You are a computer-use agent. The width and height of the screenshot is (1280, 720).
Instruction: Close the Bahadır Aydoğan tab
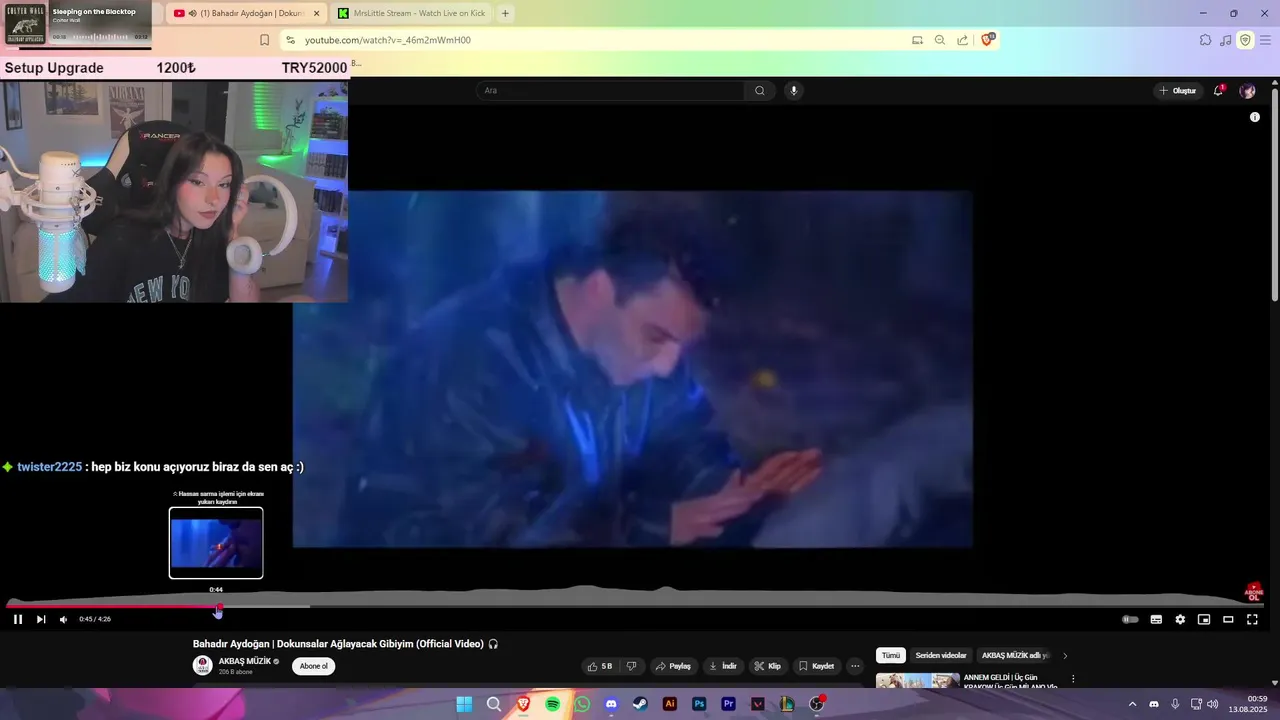[x=316, y=13]
